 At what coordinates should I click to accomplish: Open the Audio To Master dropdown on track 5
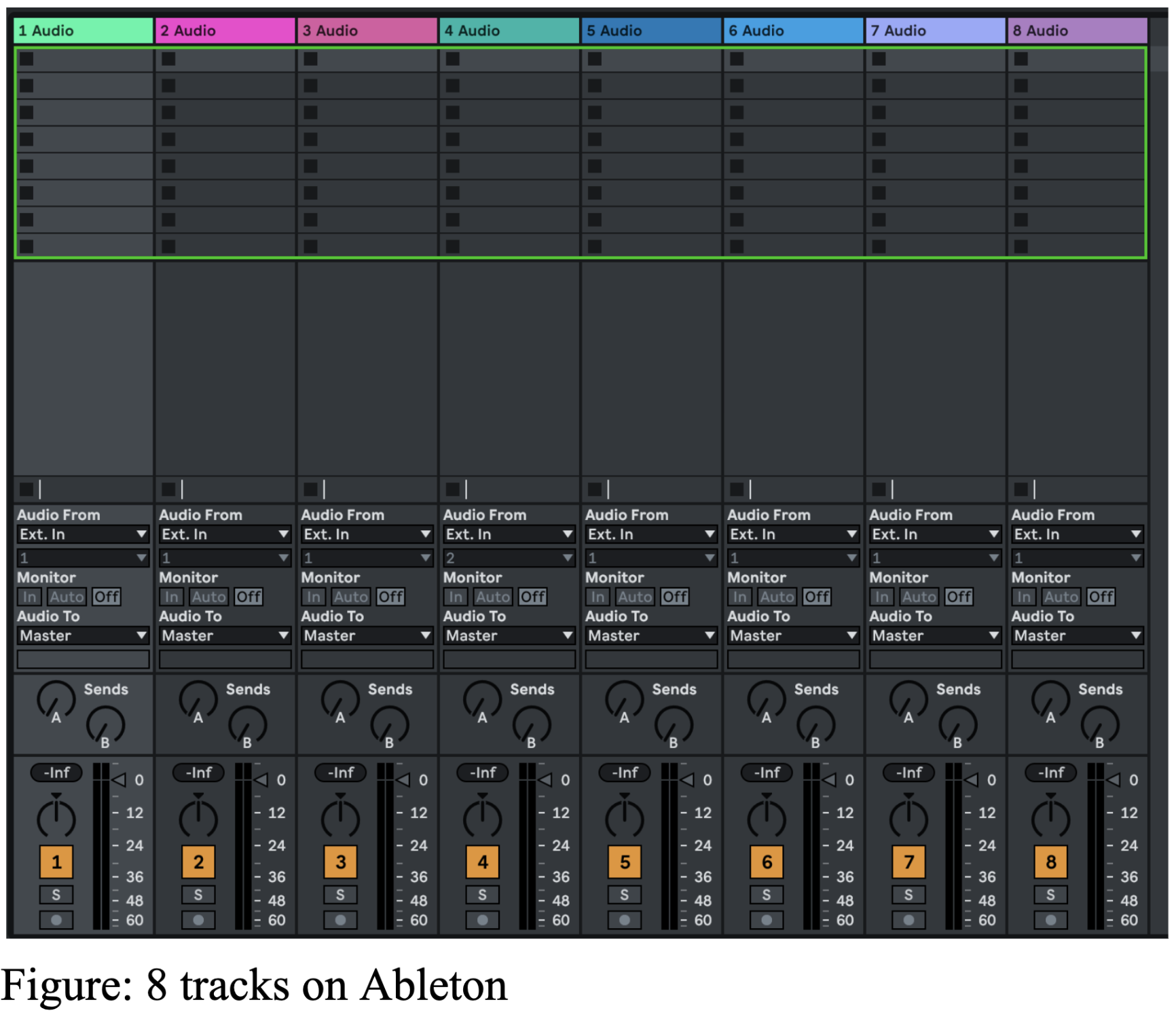click(650, 636)
